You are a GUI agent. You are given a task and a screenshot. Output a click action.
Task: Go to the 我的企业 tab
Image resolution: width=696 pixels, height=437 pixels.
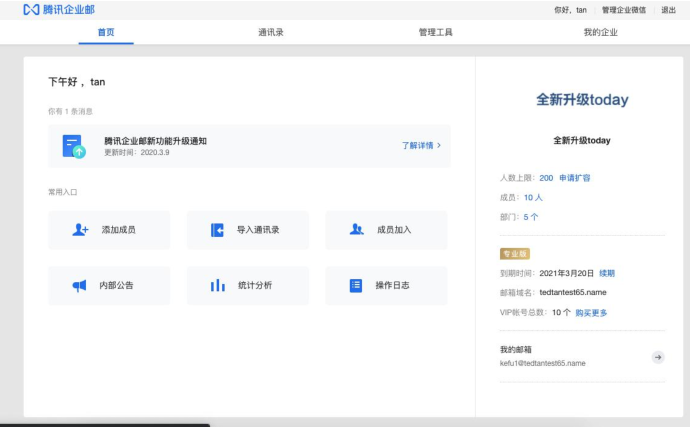click(x=600, y=33)
